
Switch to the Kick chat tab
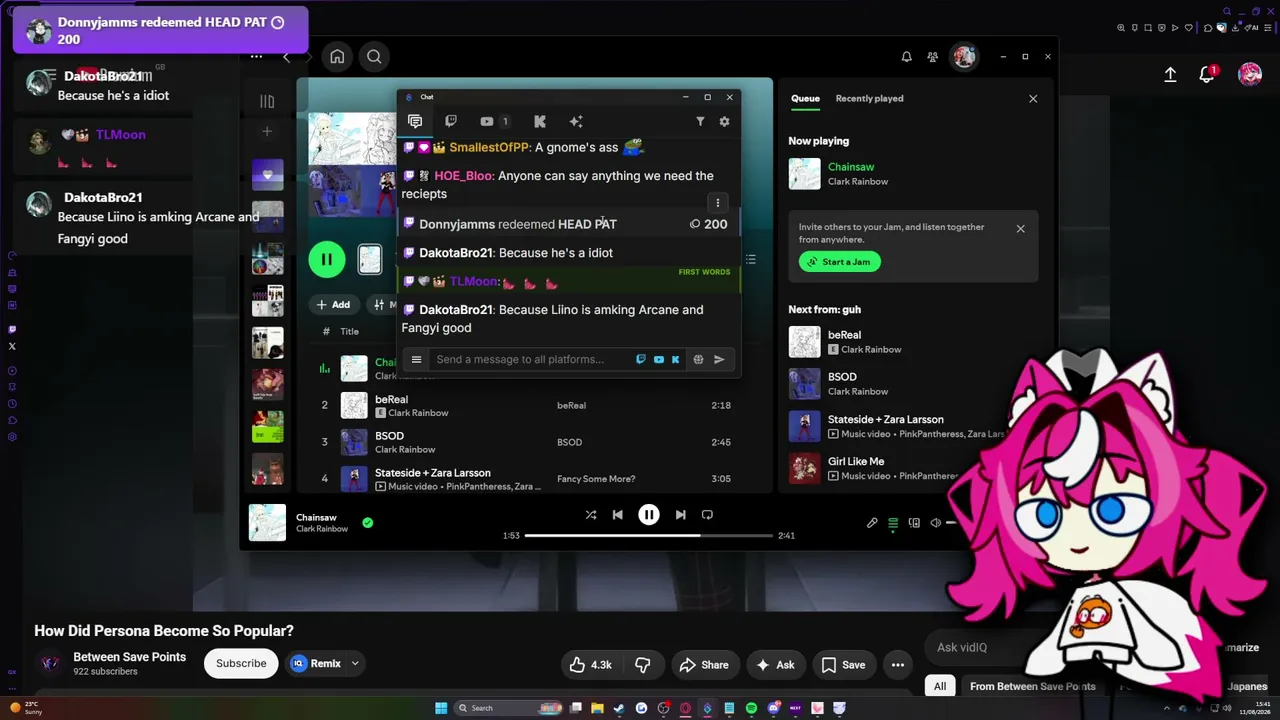click(540, 121)
